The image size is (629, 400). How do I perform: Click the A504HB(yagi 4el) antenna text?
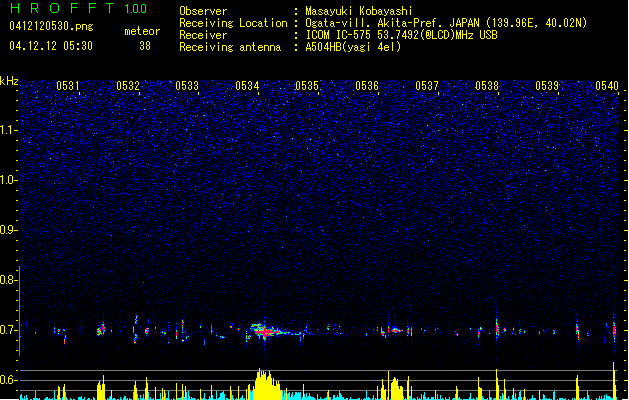pyautogui.click(x=353, y=47)
